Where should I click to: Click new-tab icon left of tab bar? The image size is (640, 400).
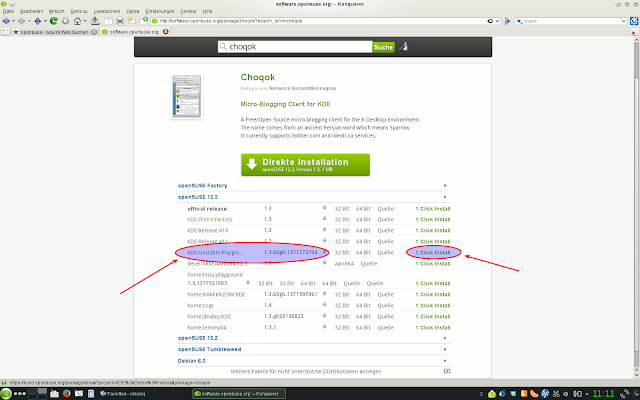click(5, 32)
